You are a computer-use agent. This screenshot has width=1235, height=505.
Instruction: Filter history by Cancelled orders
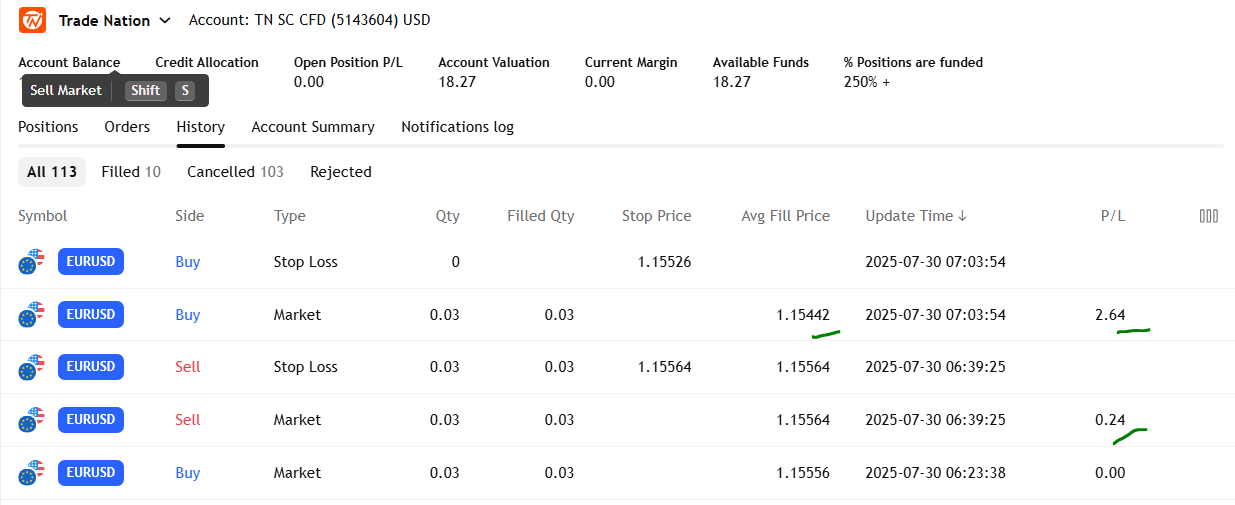(235, 172)
